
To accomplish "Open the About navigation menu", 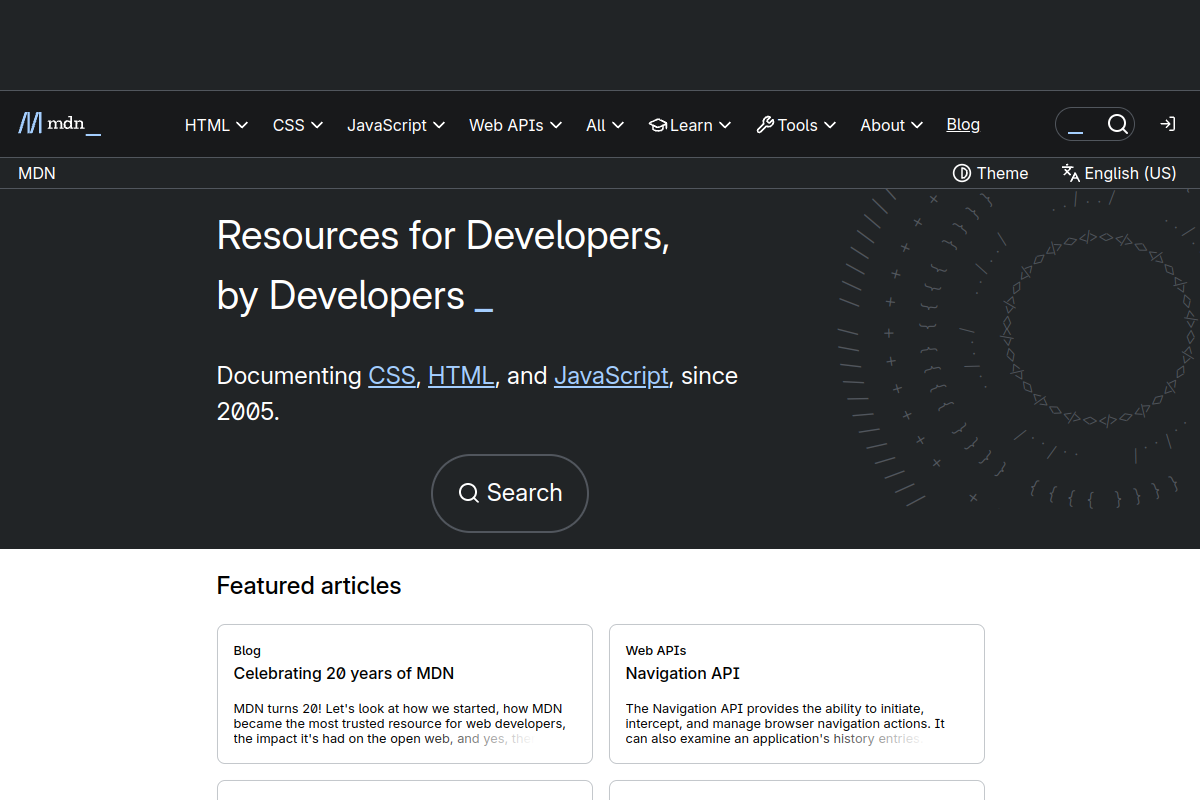I will click(892, 125).
